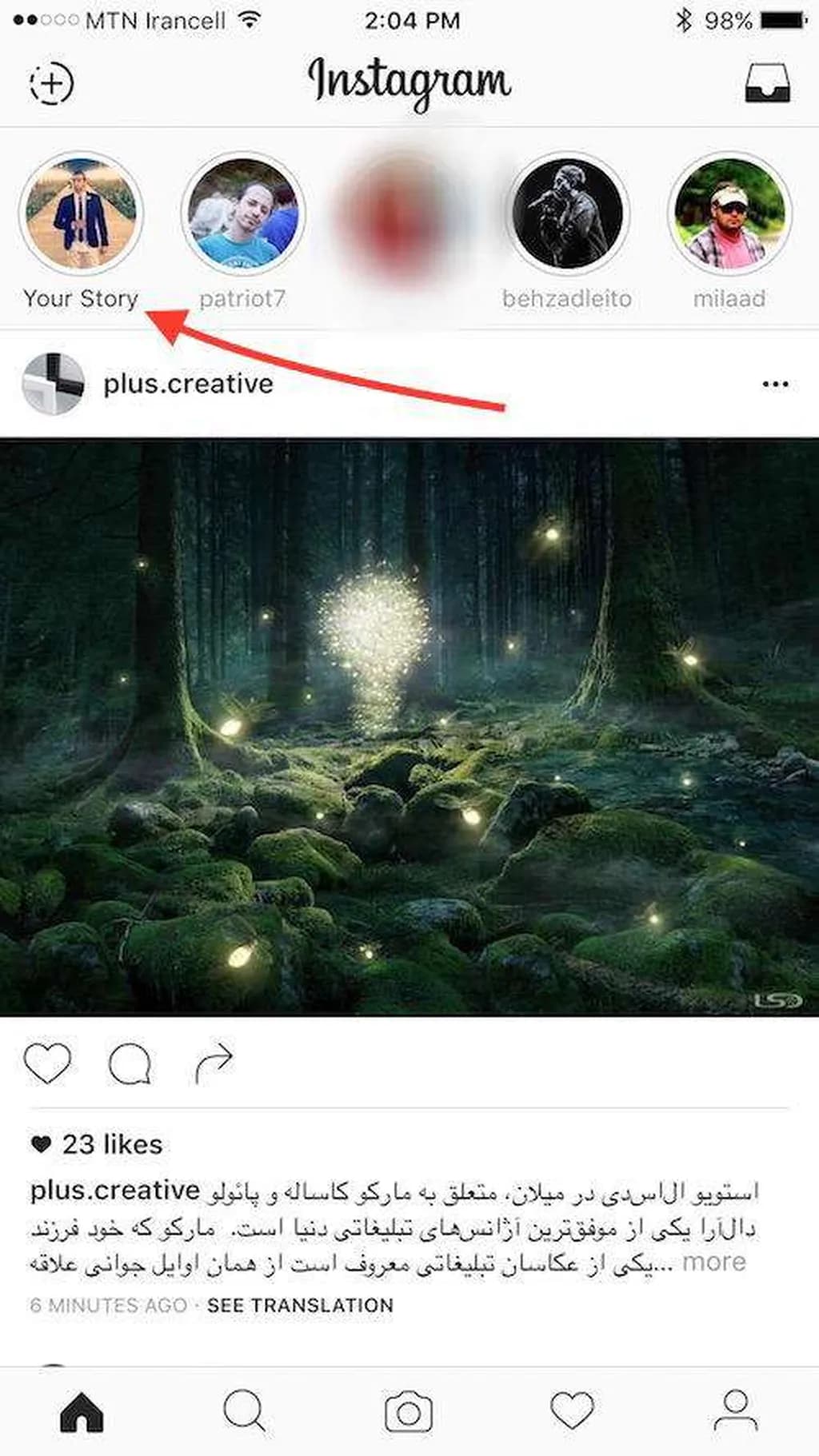View milaad's story
819x1456 pixels.
point(729,214)
